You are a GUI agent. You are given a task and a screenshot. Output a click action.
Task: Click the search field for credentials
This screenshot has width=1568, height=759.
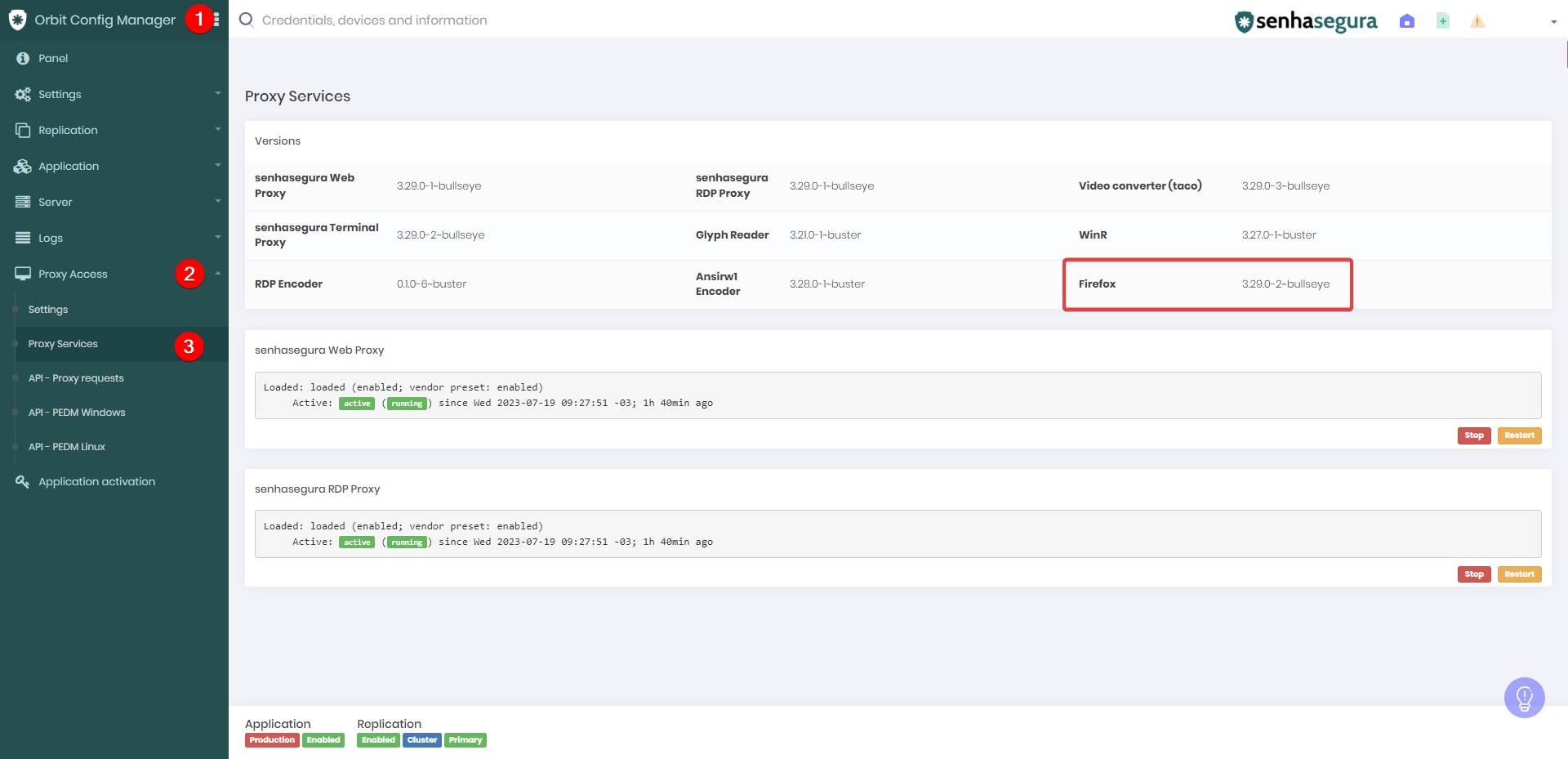coord(374,20)
